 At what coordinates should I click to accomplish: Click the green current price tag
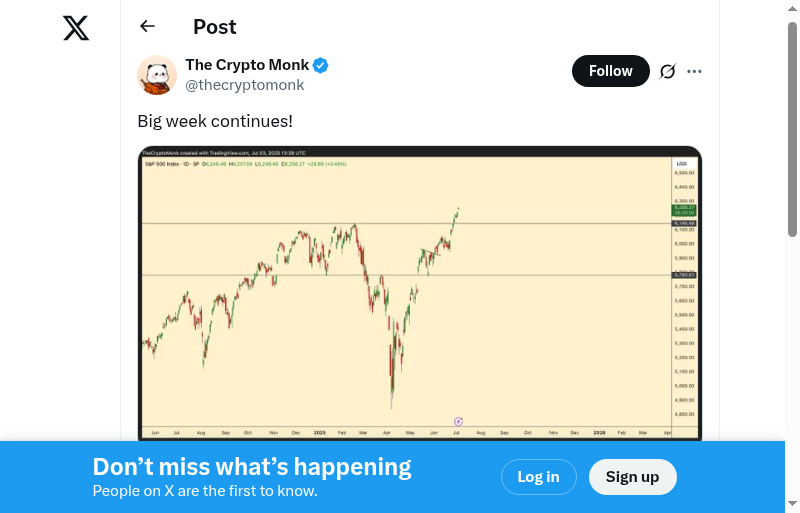(x=684, y=210)
